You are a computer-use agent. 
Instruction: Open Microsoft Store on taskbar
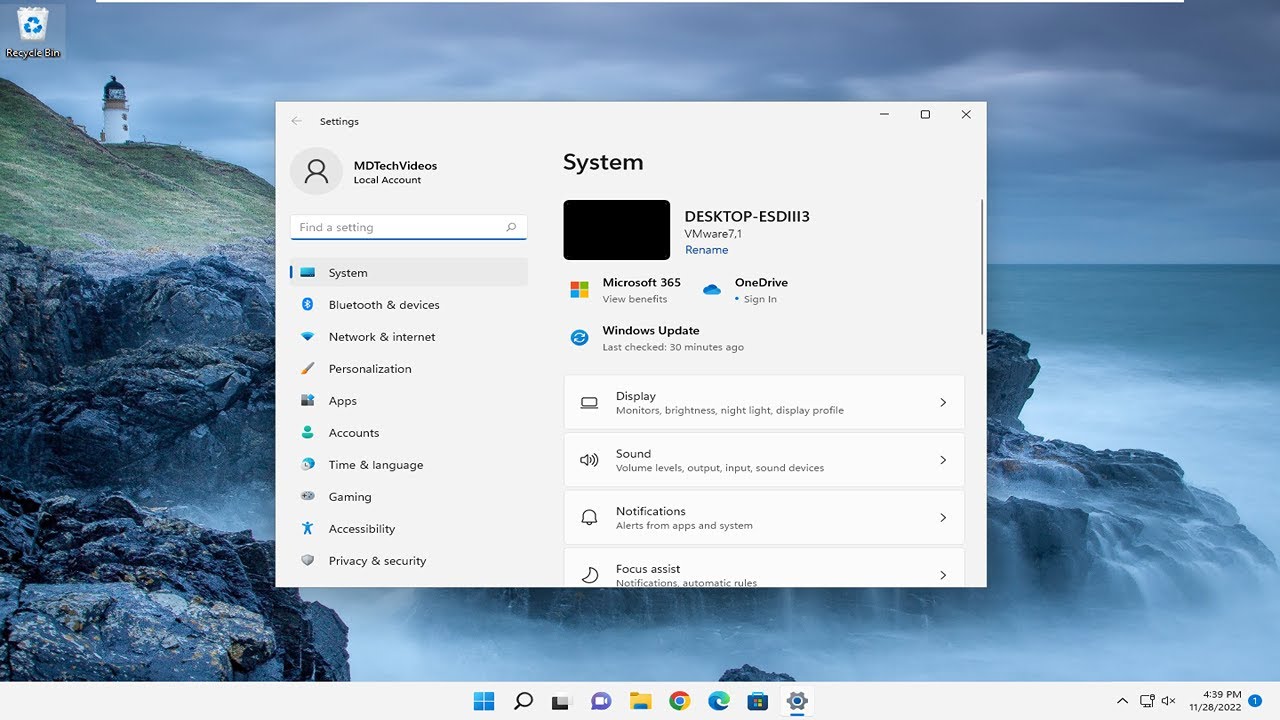click(x=757, y=701)
